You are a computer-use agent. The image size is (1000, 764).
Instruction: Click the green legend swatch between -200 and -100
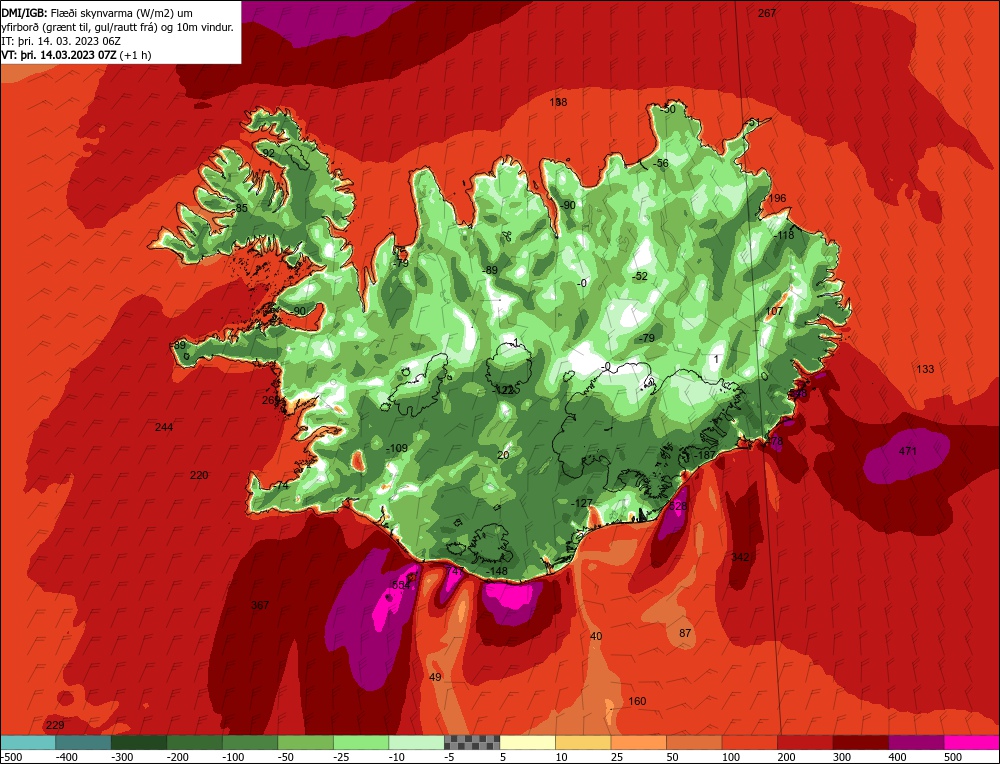pos(195,742)
